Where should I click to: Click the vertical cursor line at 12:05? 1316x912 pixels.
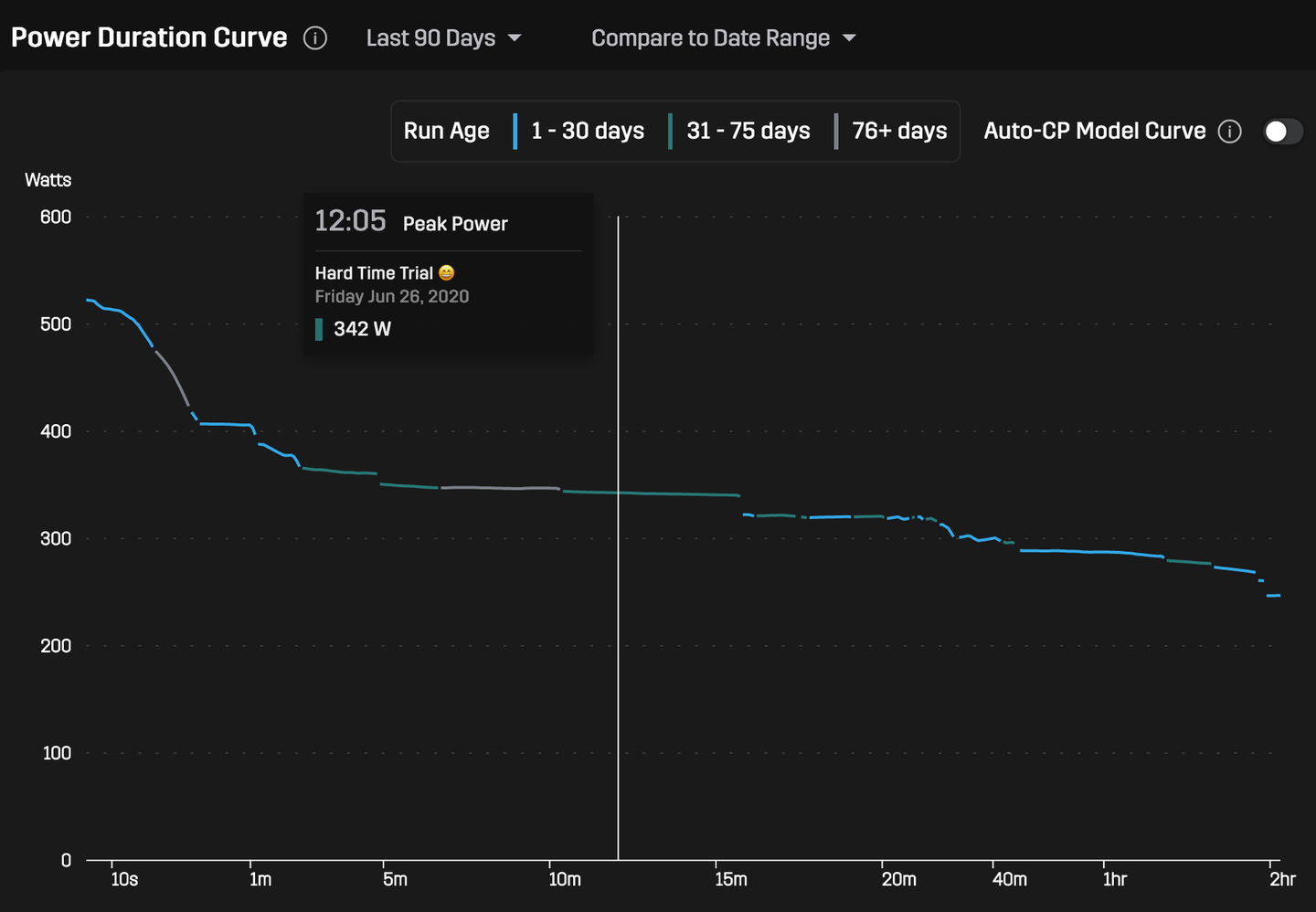619,548
